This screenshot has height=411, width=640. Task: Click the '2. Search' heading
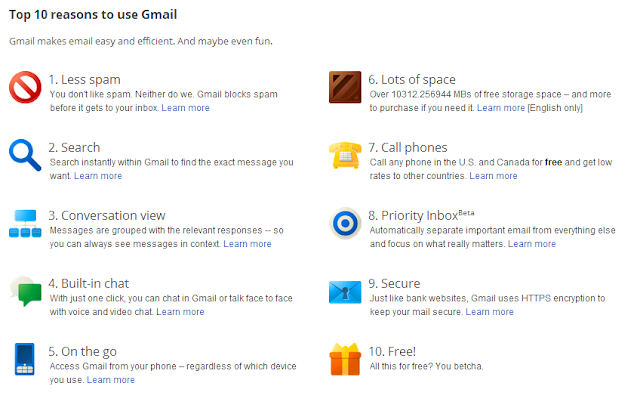click(x=74, y=147)
